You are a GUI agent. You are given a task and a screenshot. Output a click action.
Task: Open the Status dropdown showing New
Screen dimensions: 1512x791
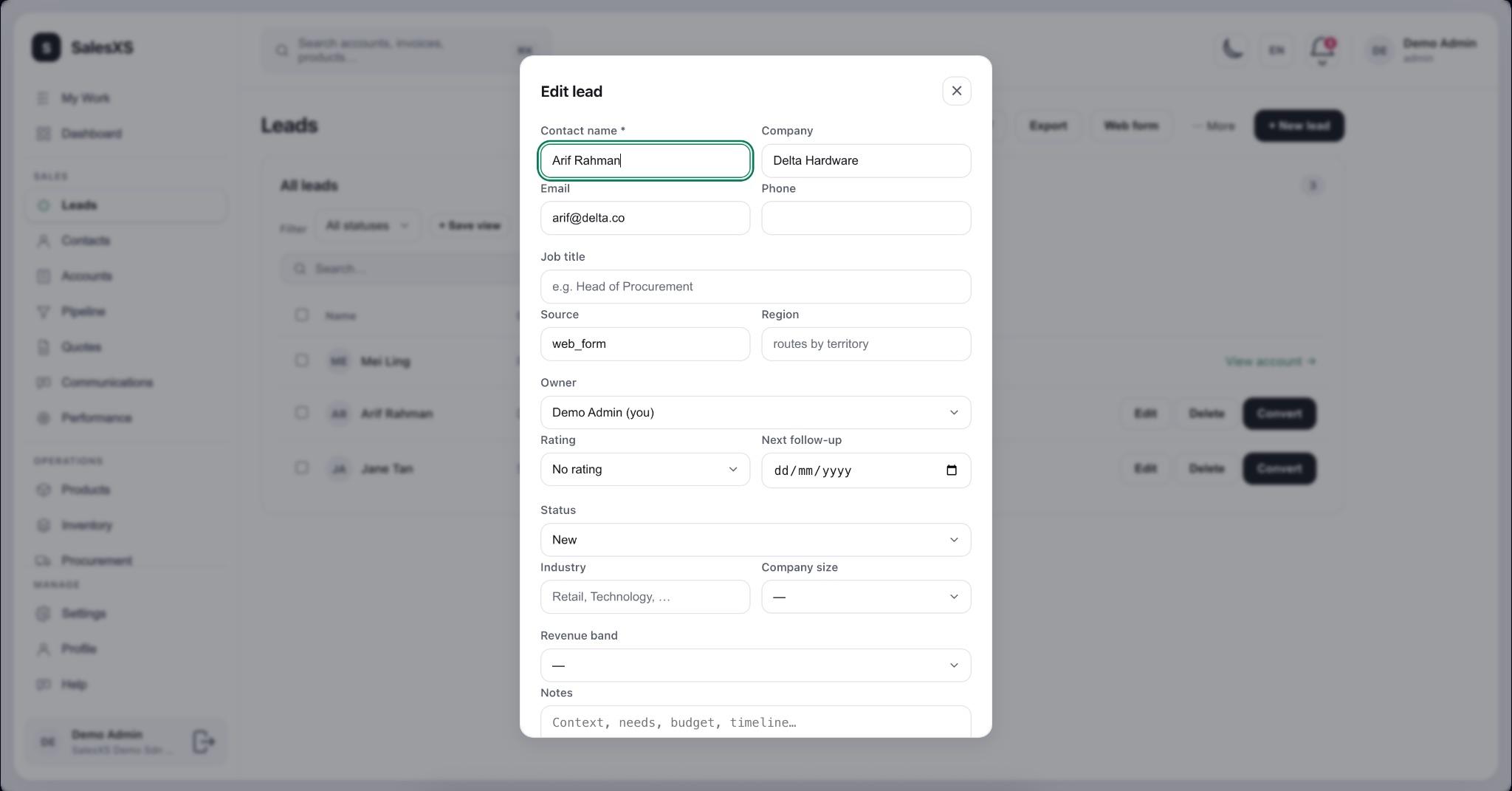(755, 540)
